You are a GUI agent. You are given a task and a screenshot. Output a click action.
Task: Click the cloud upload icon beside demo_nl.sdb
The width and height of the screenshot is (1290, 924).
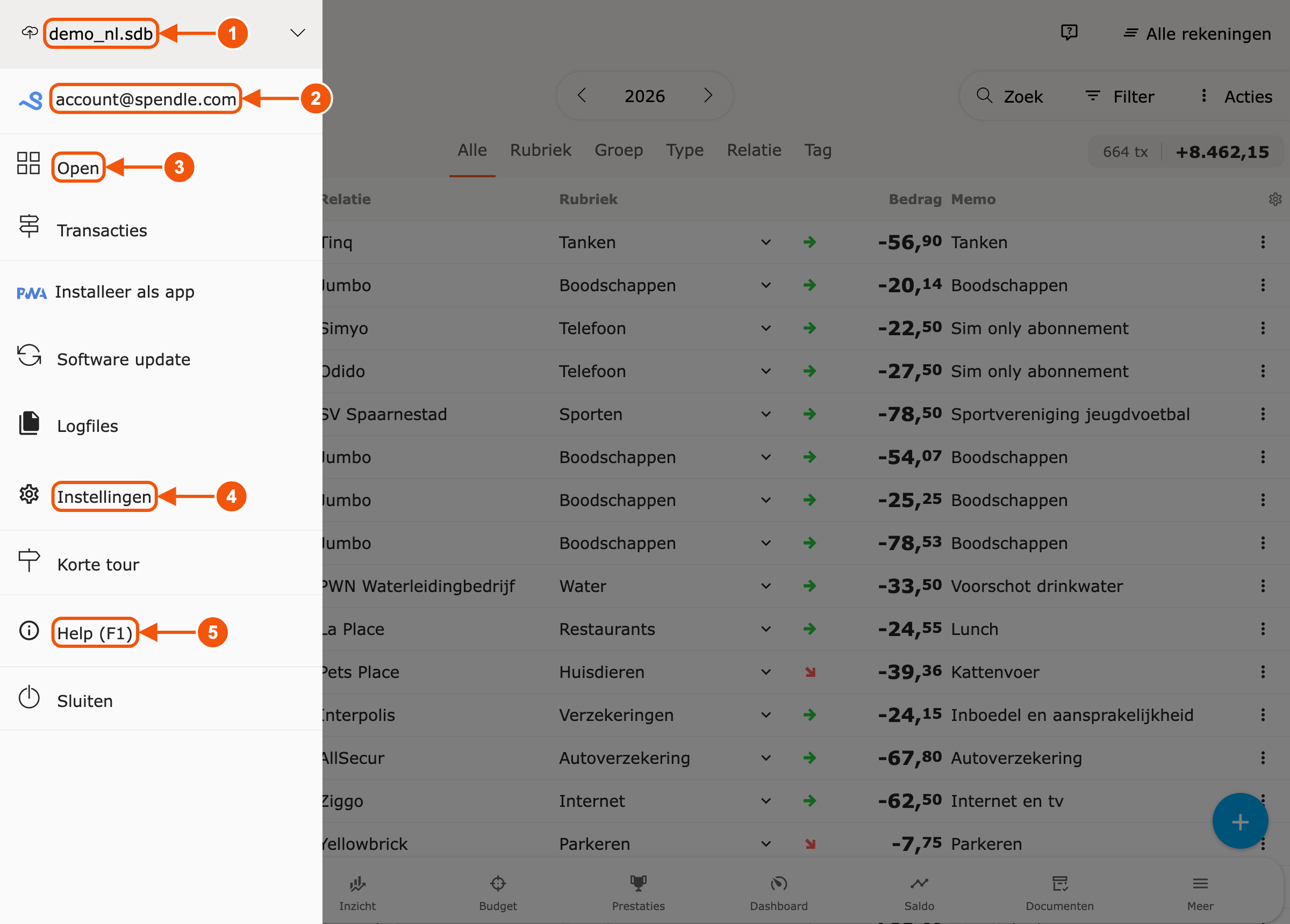[x=30, y=32]
